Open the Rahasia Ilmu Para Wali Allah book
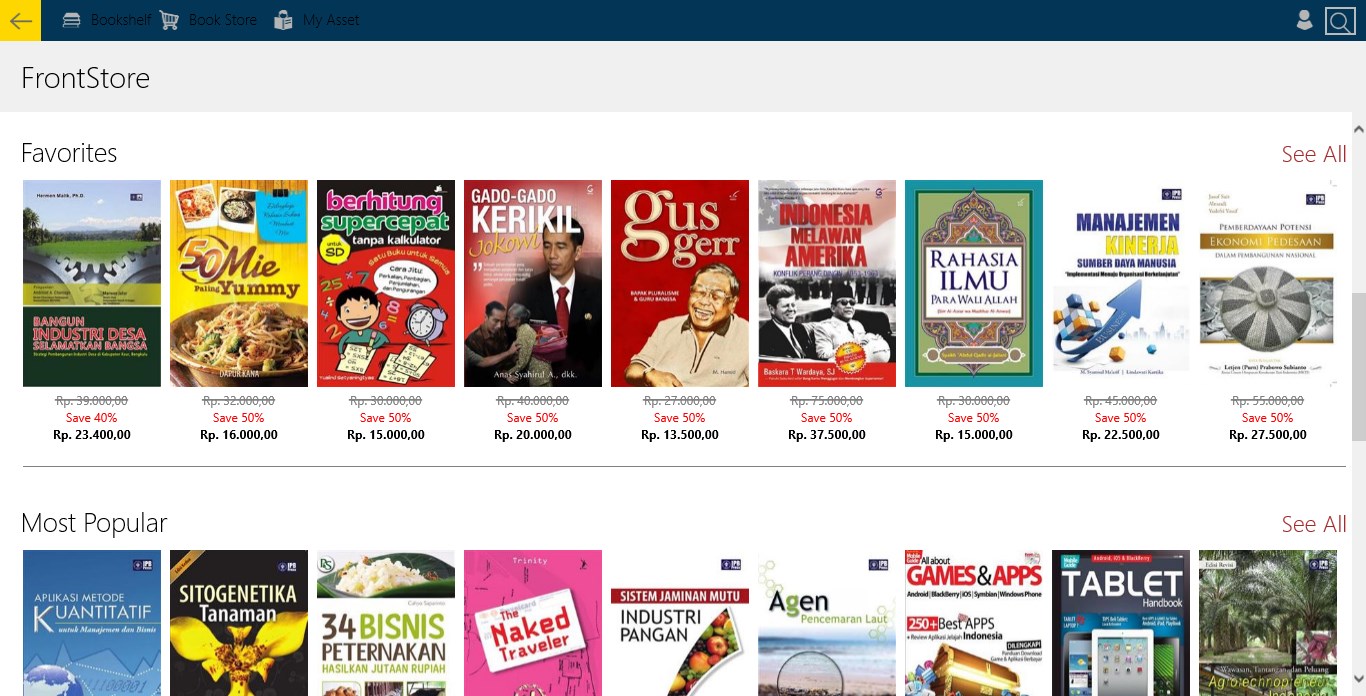Viewport: 1366px width, 696px height. pyautogui.click(x=974, y=283)
